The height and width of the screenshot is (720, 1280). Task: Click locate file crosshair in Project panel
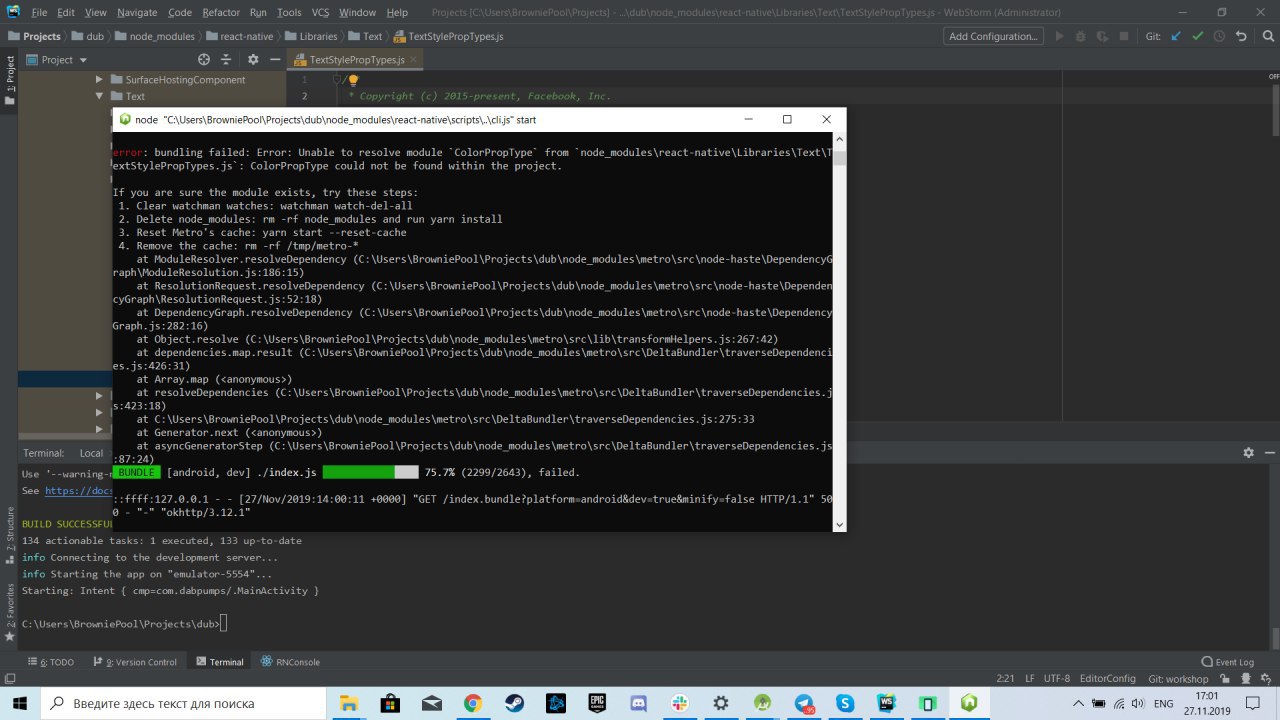click(204, 60)
